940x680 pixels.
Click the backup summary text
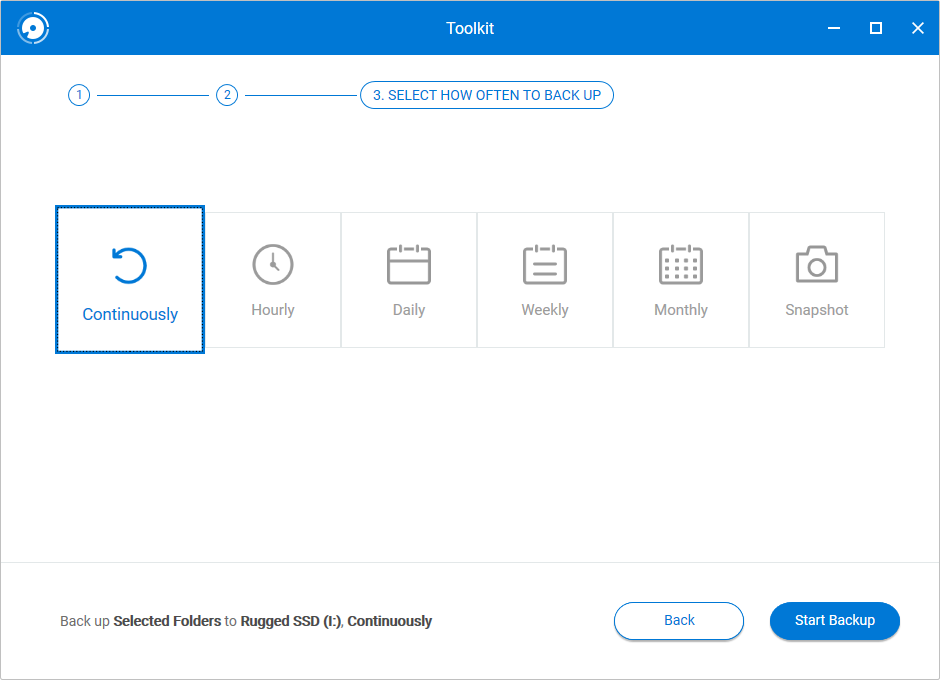pos(246,621)
